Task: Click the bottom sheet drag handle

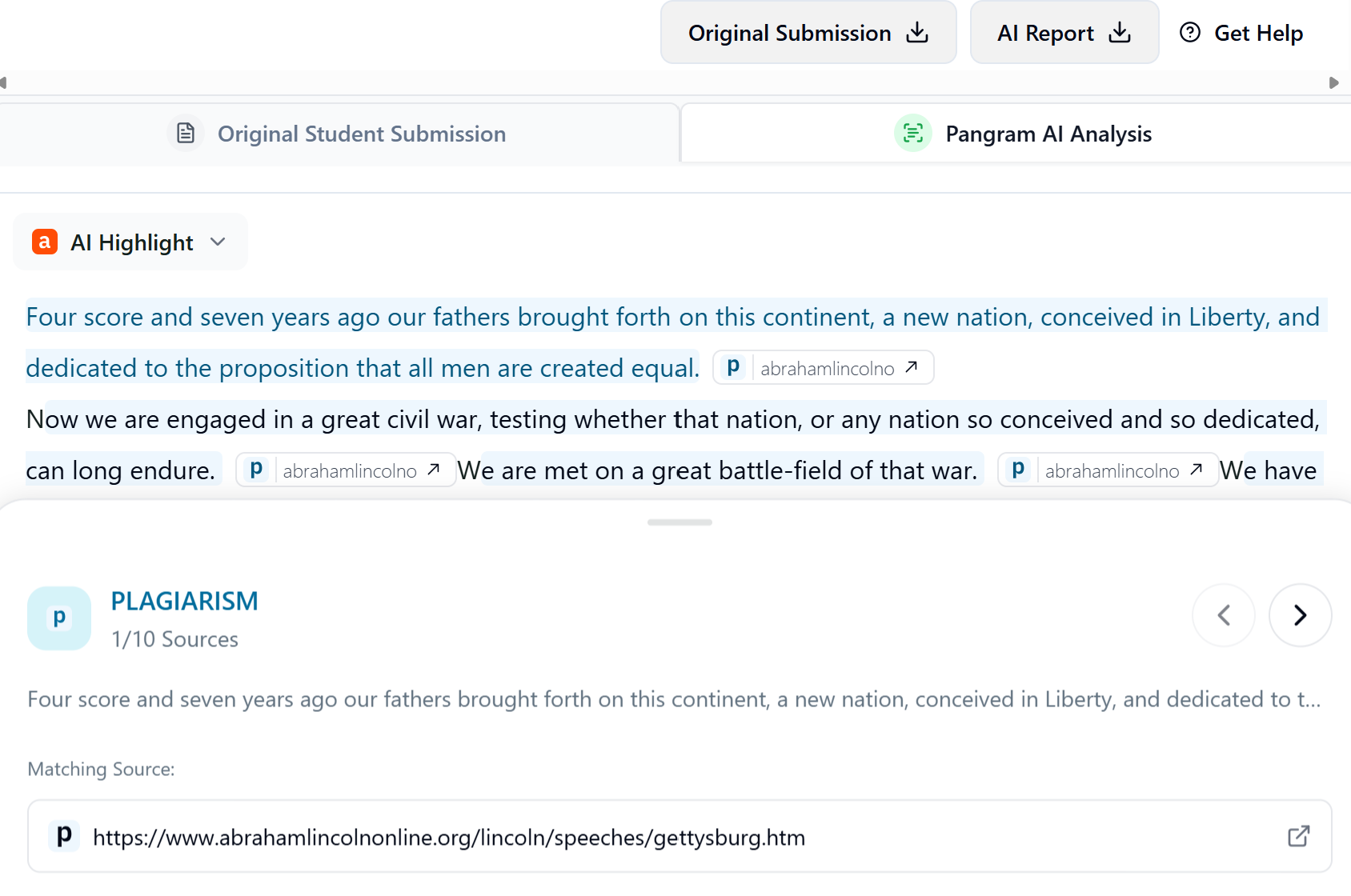Action: coord(680,522)
